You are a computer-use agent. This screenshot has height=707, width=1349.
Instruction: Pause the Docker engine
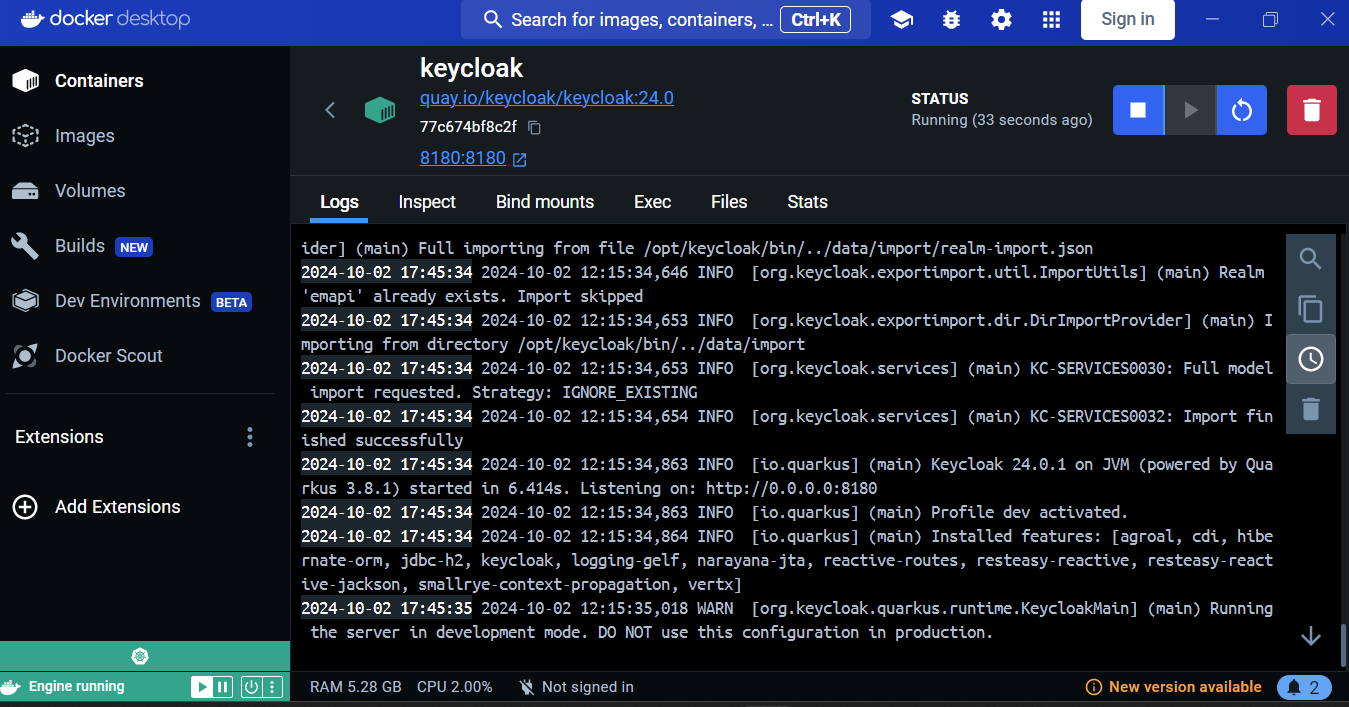pos(223,687)
